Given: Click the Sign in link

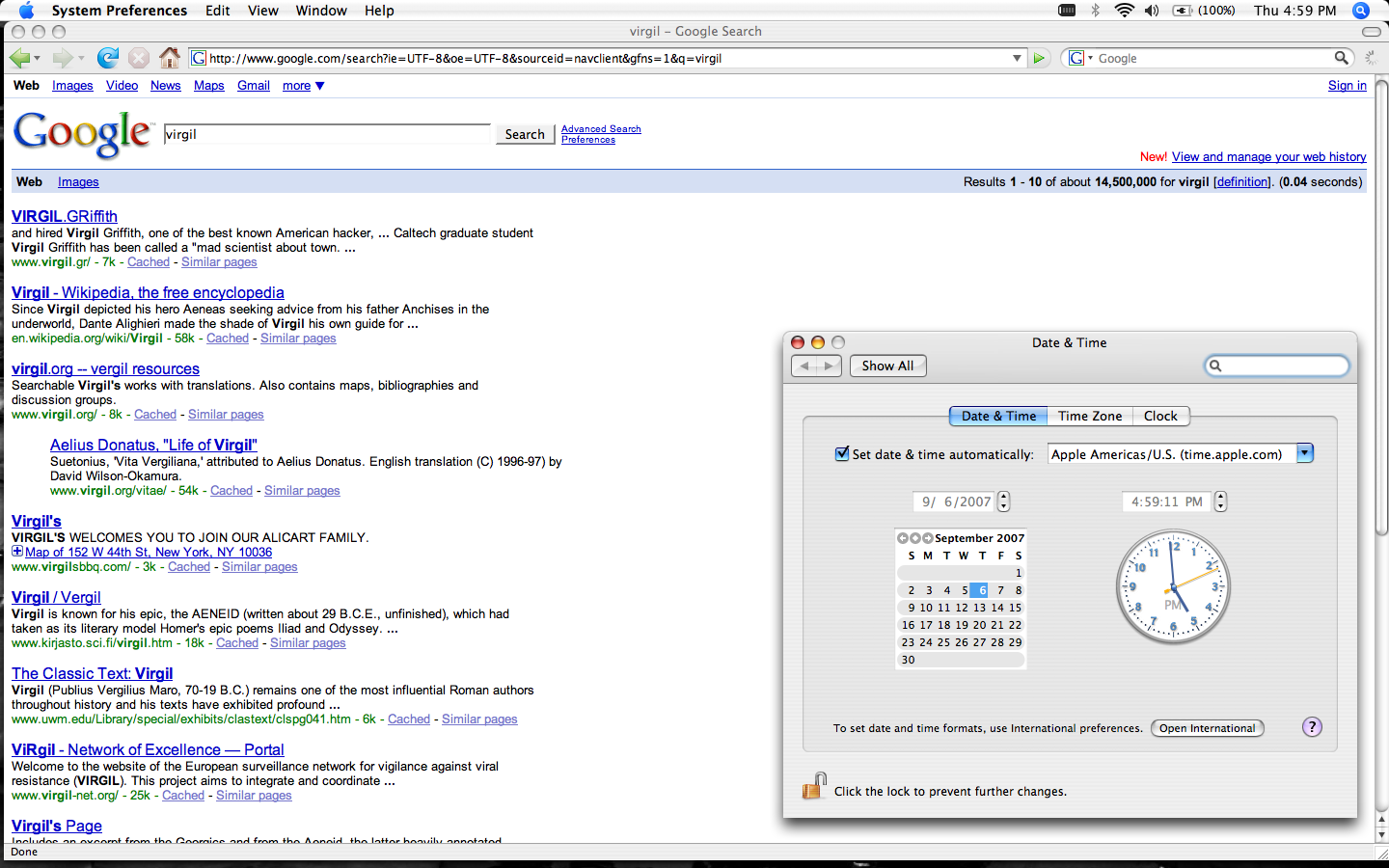Looking at the screenshot, I should coord(1347,85).
